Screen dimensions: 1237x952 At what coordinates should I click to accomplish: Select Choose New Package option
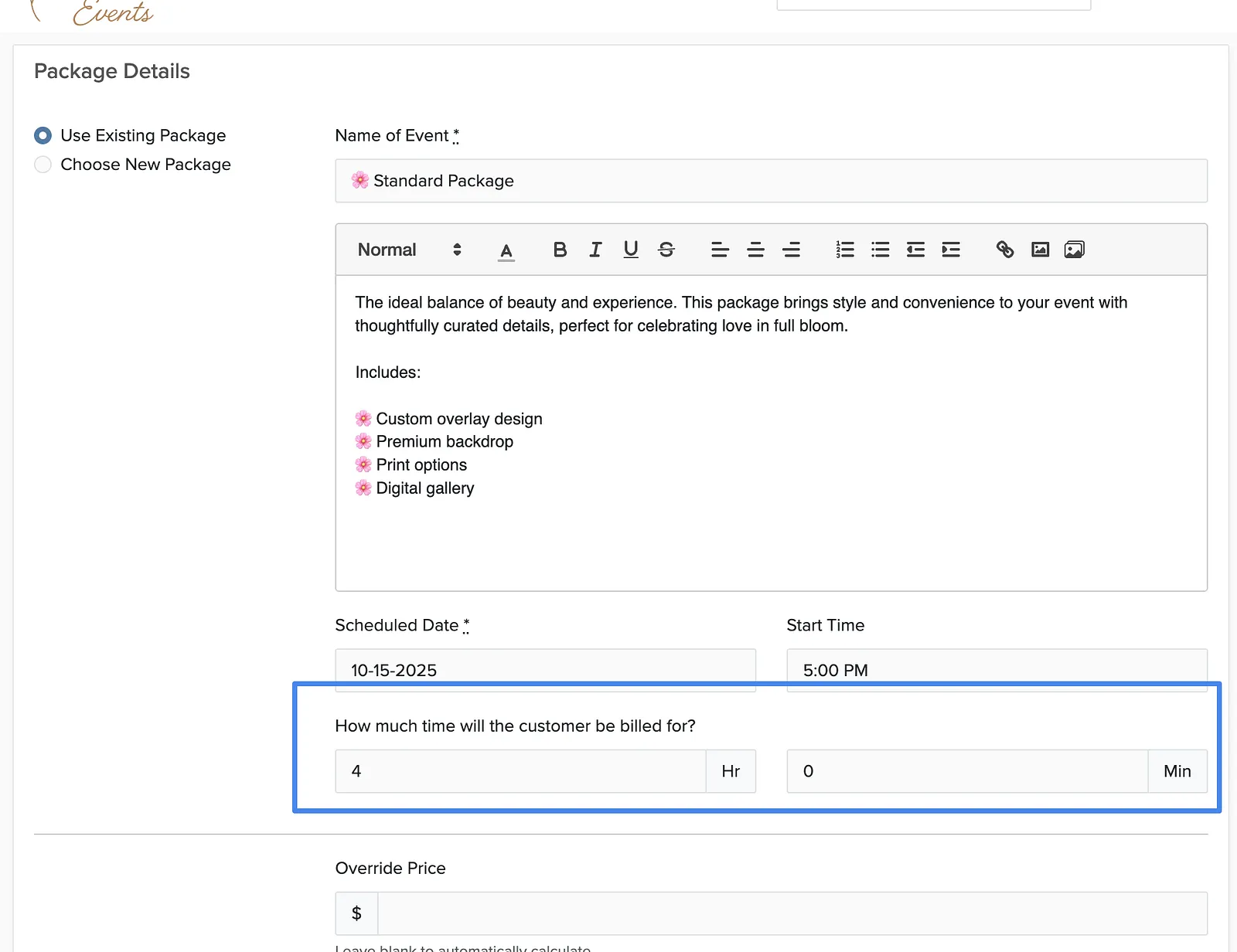(x=43, y=165)
